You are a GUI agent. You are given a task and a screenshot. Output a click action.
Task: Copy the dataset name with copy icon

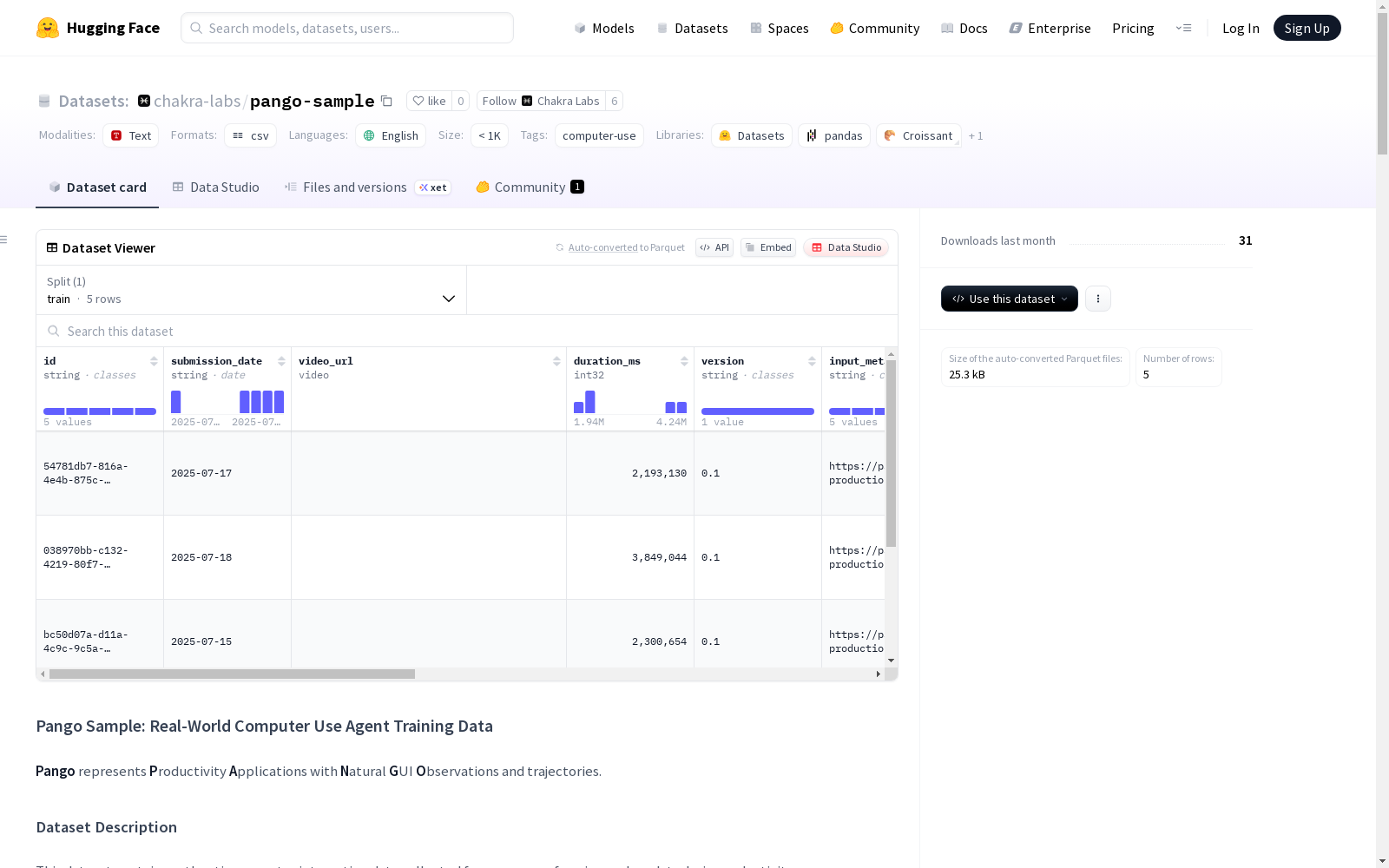point(386,101)
